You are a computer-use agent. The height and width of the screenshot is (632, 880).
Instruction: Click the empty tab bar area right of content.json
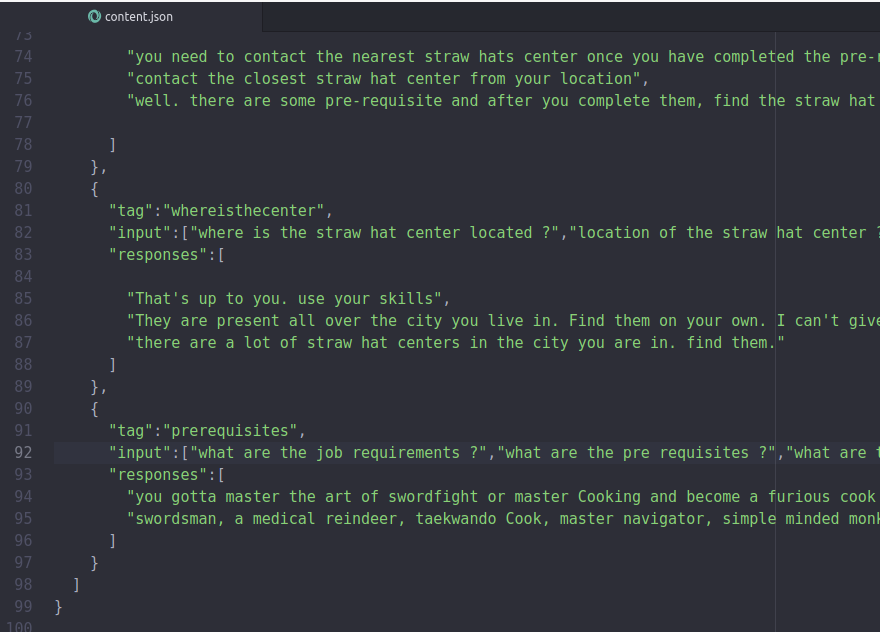[x=550, y=16]
